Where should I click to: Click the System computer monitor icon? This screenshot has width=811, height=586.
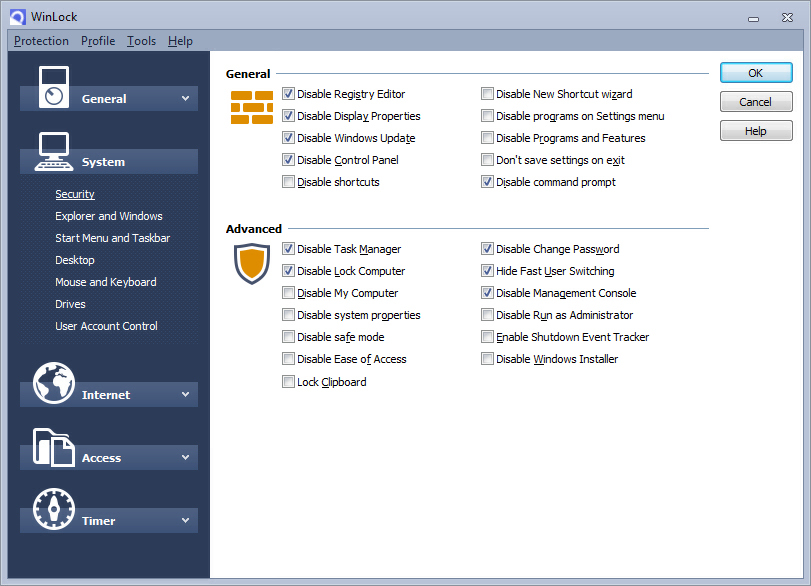53,151
